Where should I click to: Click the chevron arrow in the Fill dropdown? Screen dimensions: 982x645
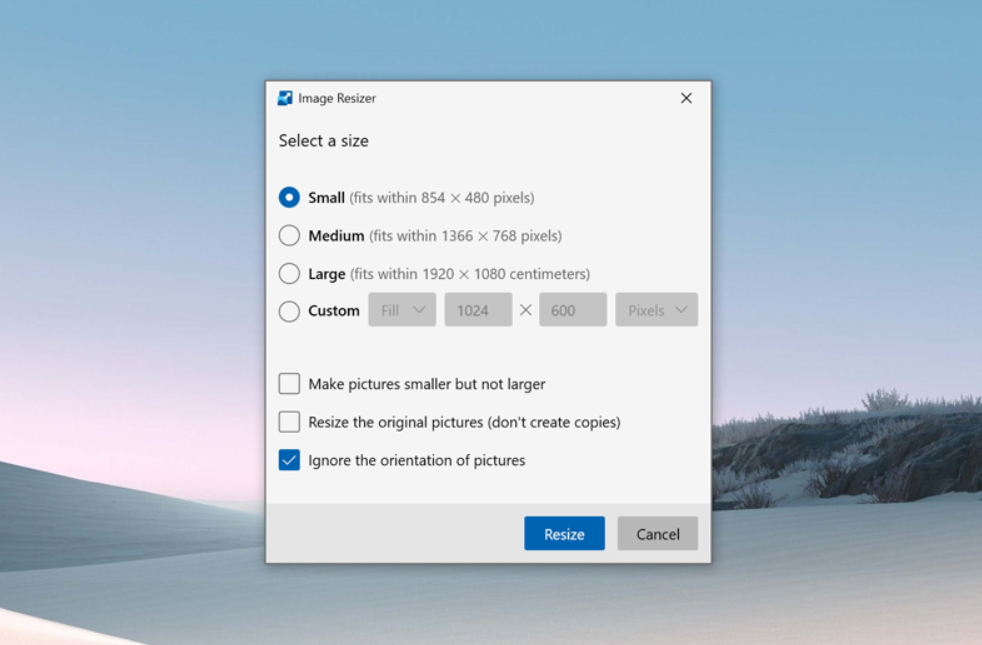pyautogui.click(x=420, y=310)
